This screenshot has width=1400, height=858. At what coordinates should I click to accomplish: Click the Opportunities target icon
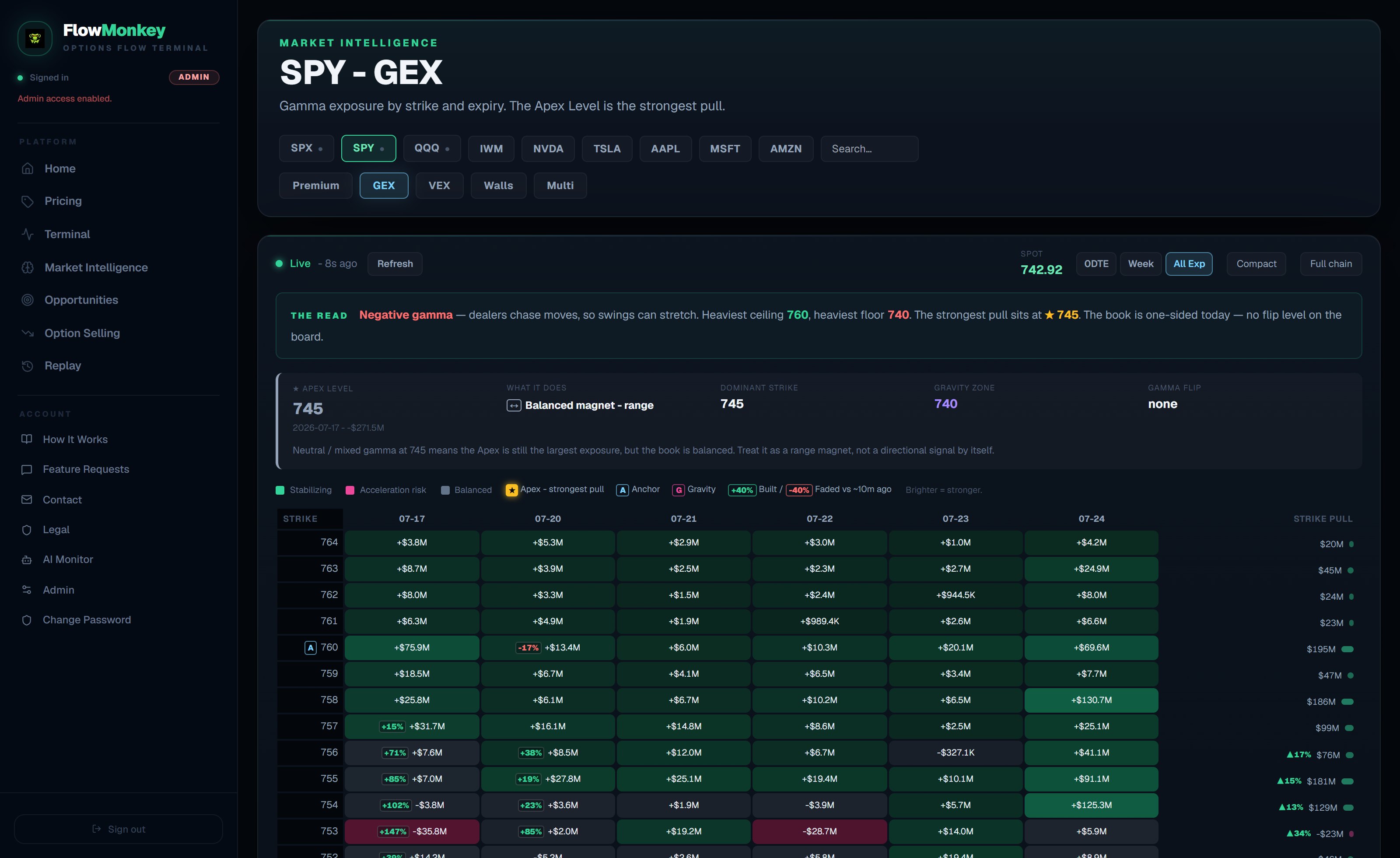(27, 300)
